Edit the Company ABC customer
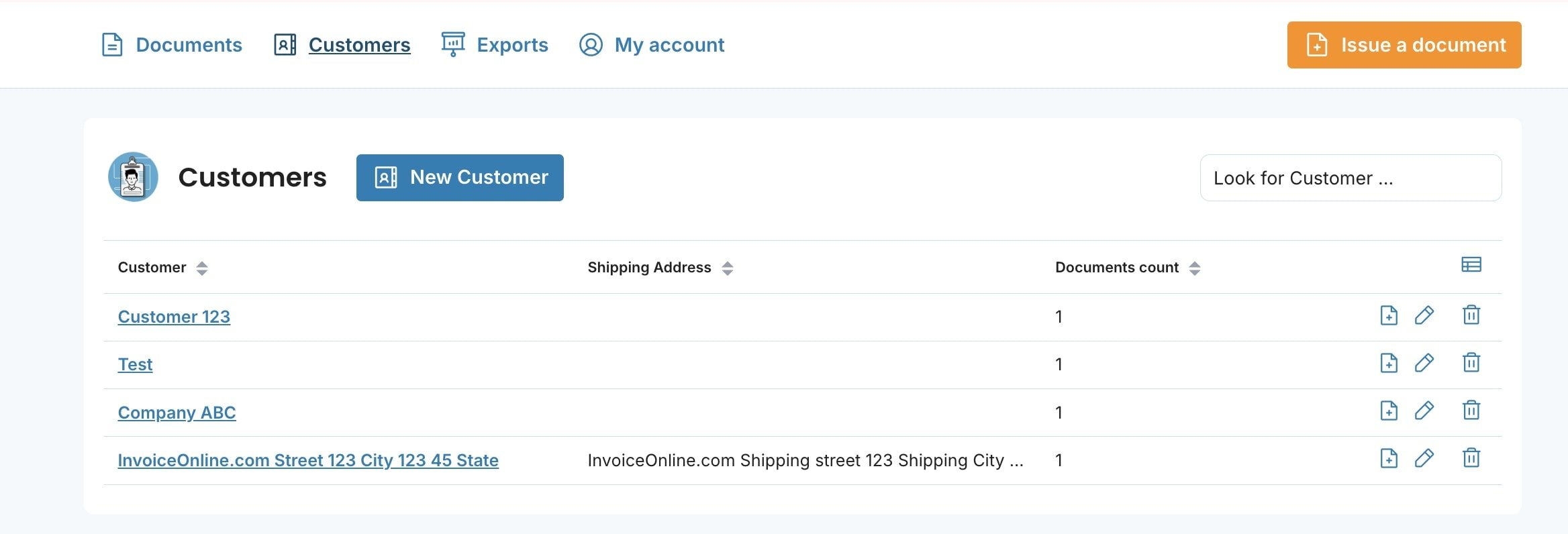Image resolution: width=1568 pixels, height=534 pixels. tap(1424, 411)
